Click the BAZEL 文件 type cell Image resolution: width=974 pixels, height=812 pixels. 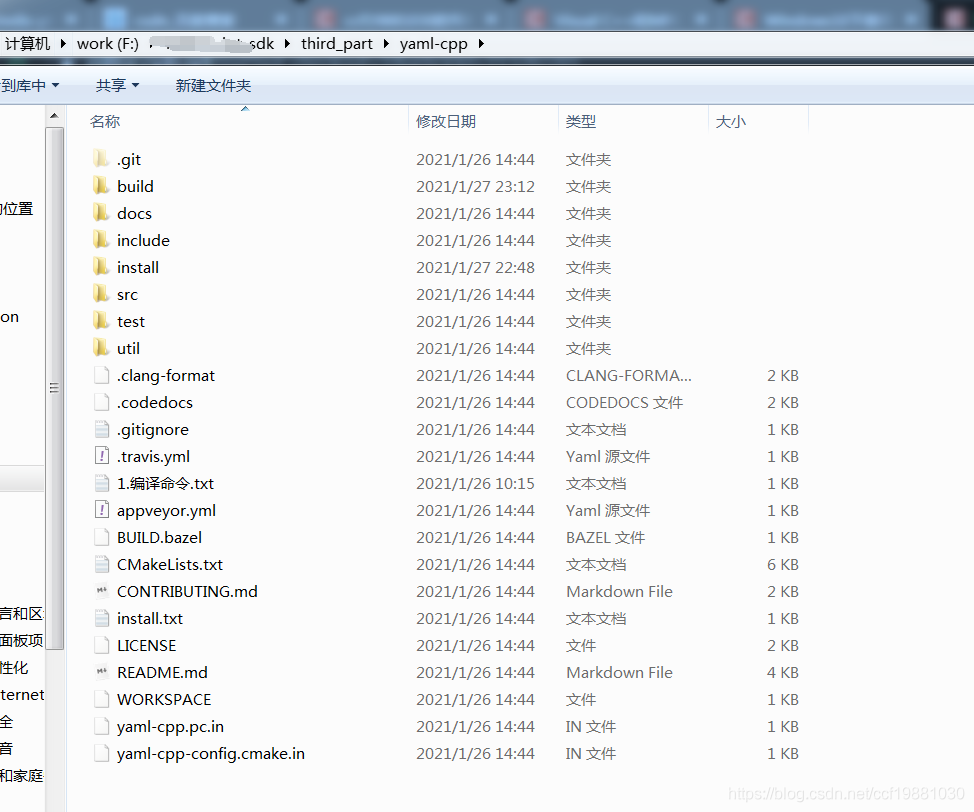coord(605,537)
